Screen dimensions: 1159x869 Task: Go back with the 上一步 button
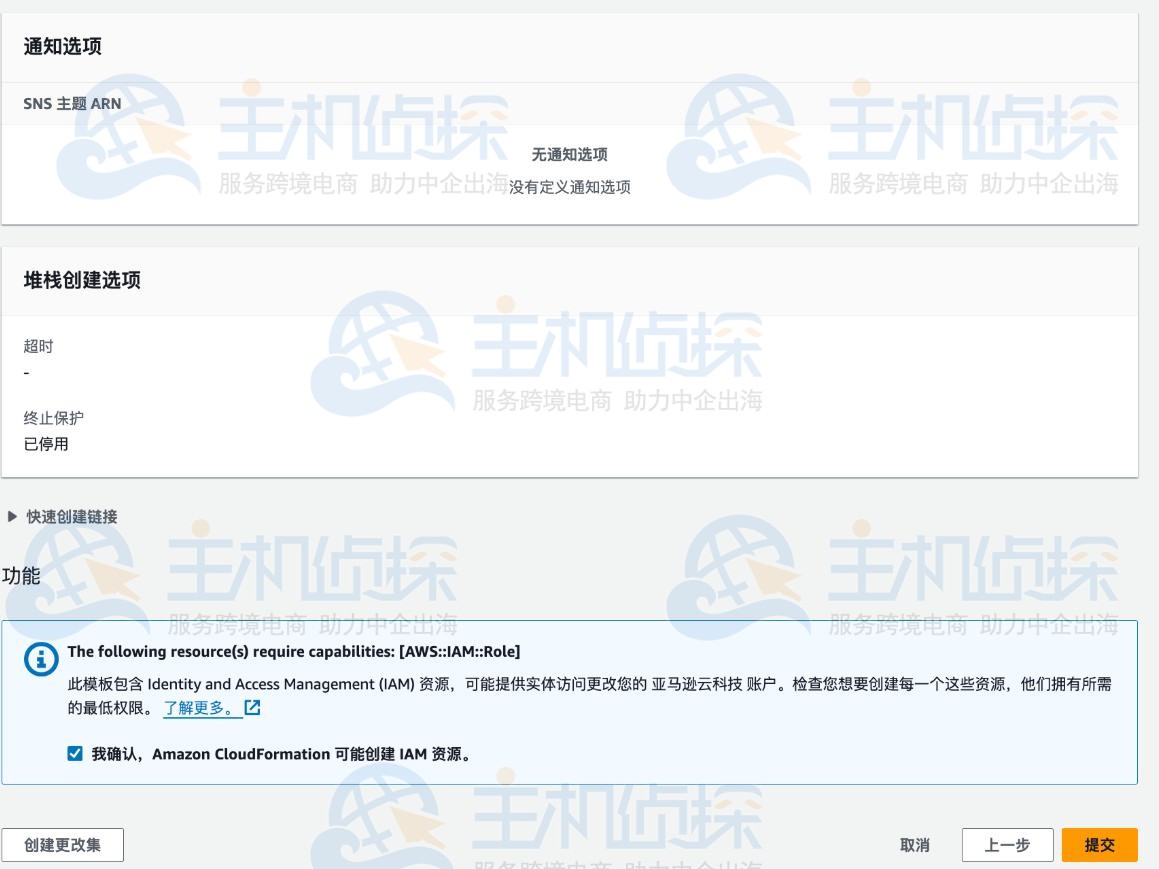(1007, 845)
